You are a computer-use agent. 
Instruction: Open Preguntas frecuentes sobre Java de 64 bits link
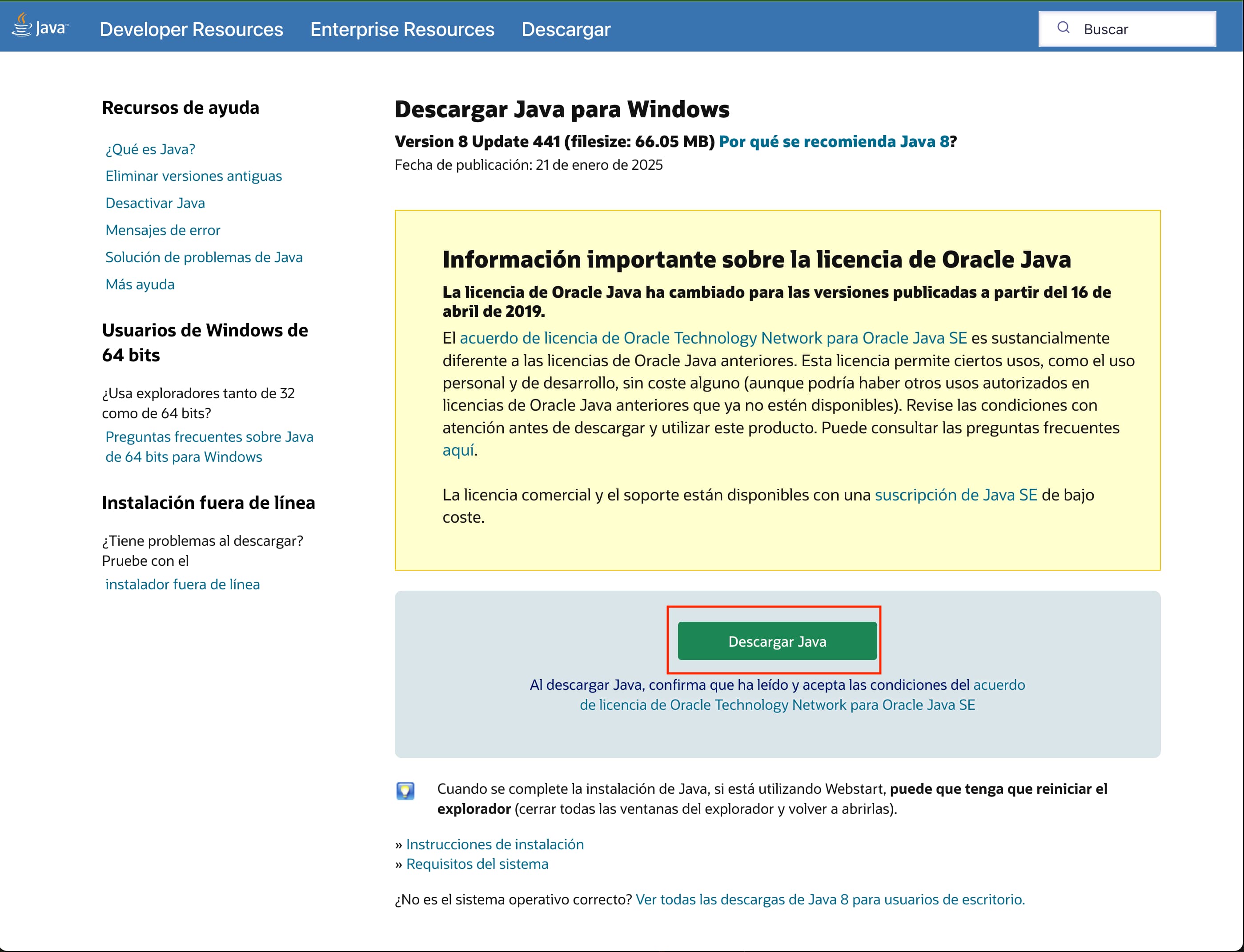click(209, 447)
